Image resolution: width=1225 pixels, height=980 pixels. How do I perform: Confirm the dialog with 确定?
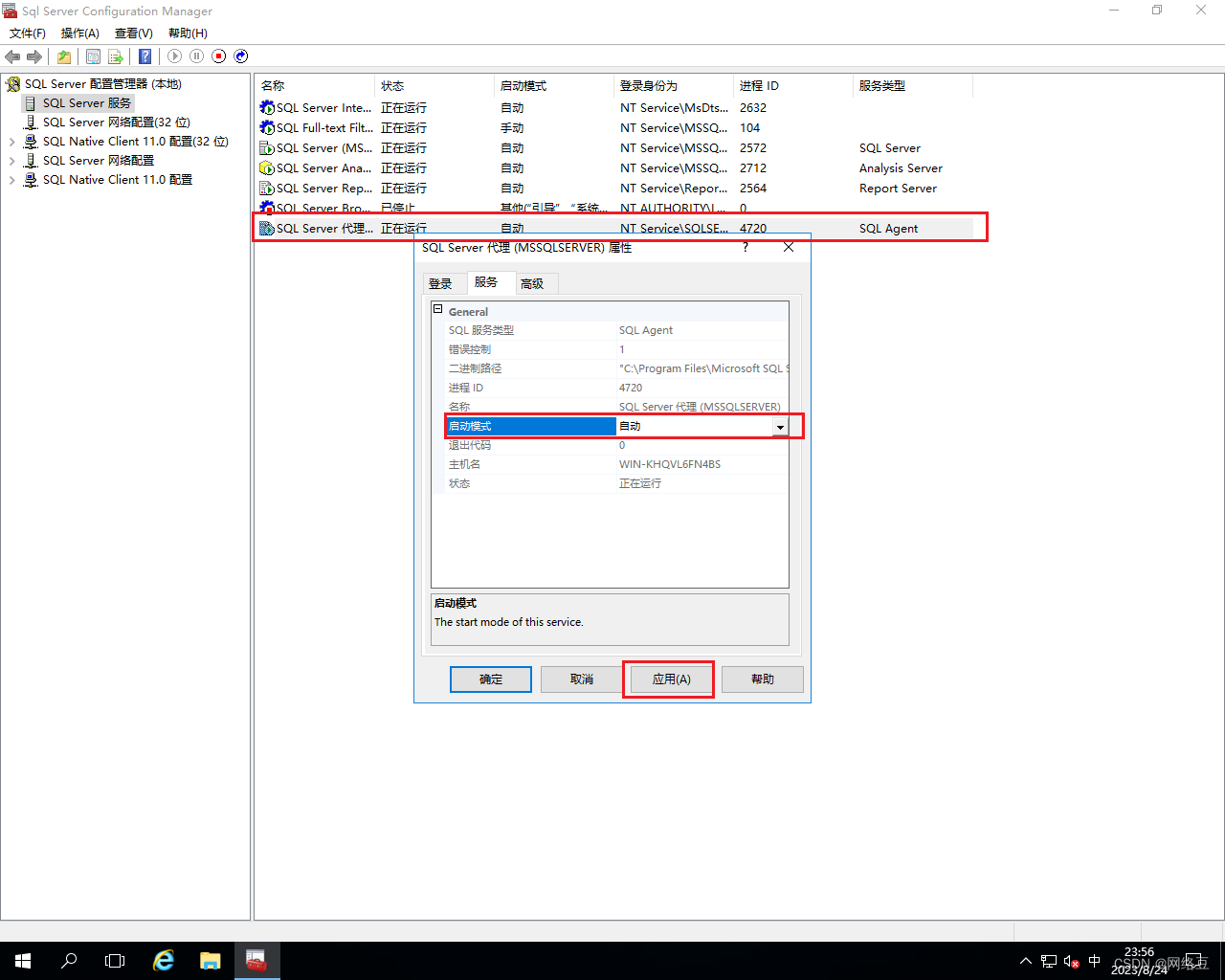pyautogui.click(x=491, y=679)
